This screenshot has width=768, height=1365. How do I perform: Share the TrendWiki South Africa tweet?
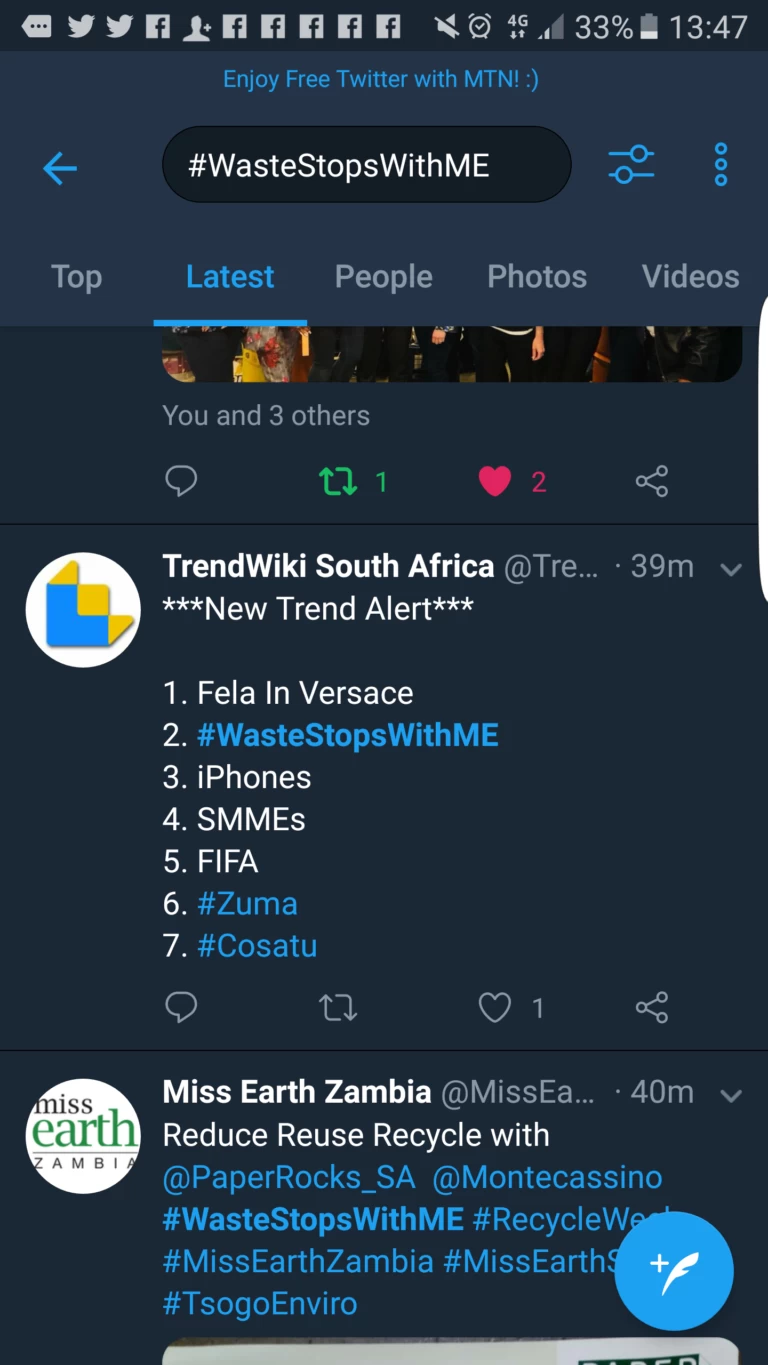pyautogui.click(x=651, y=1007)
